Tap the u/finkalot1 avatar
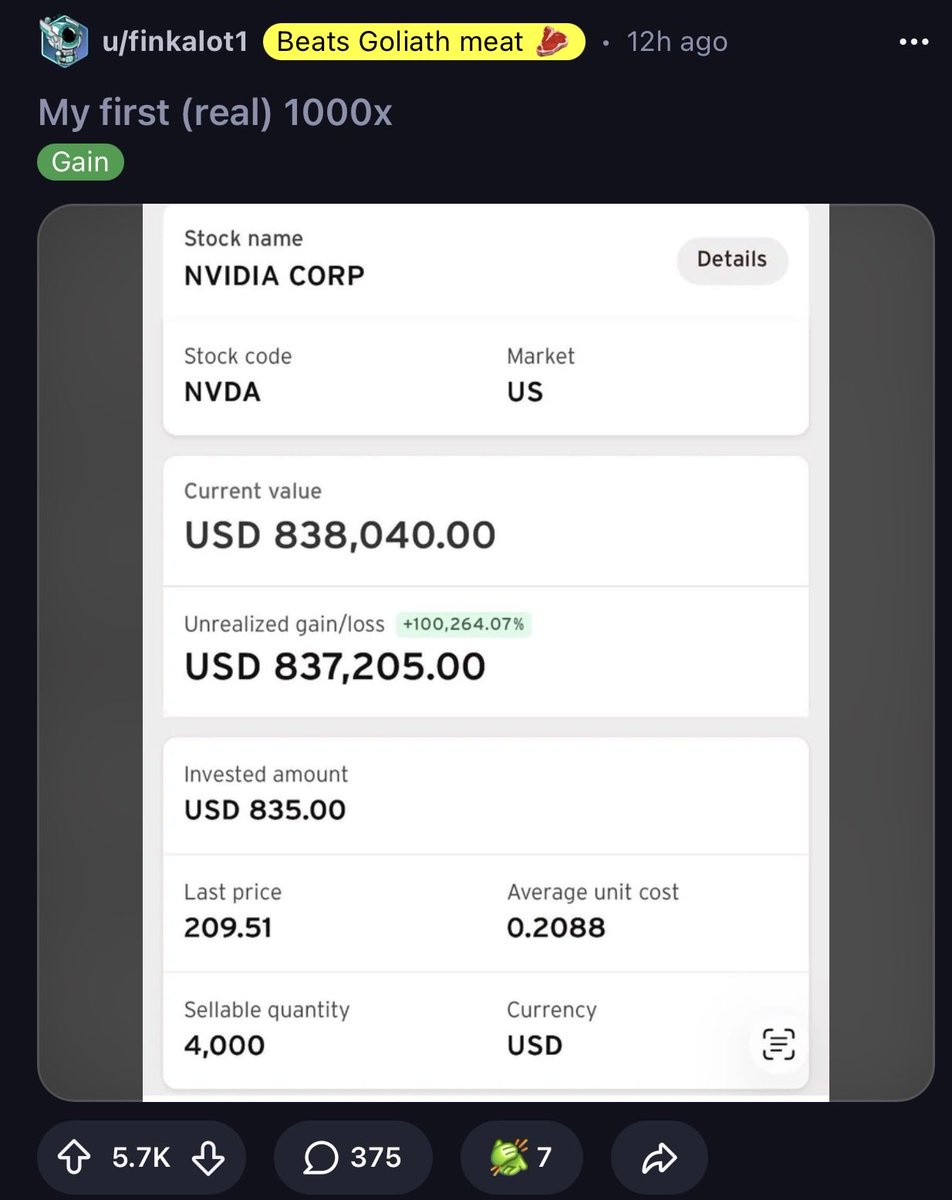952x1200 pixels. (64, 42)
